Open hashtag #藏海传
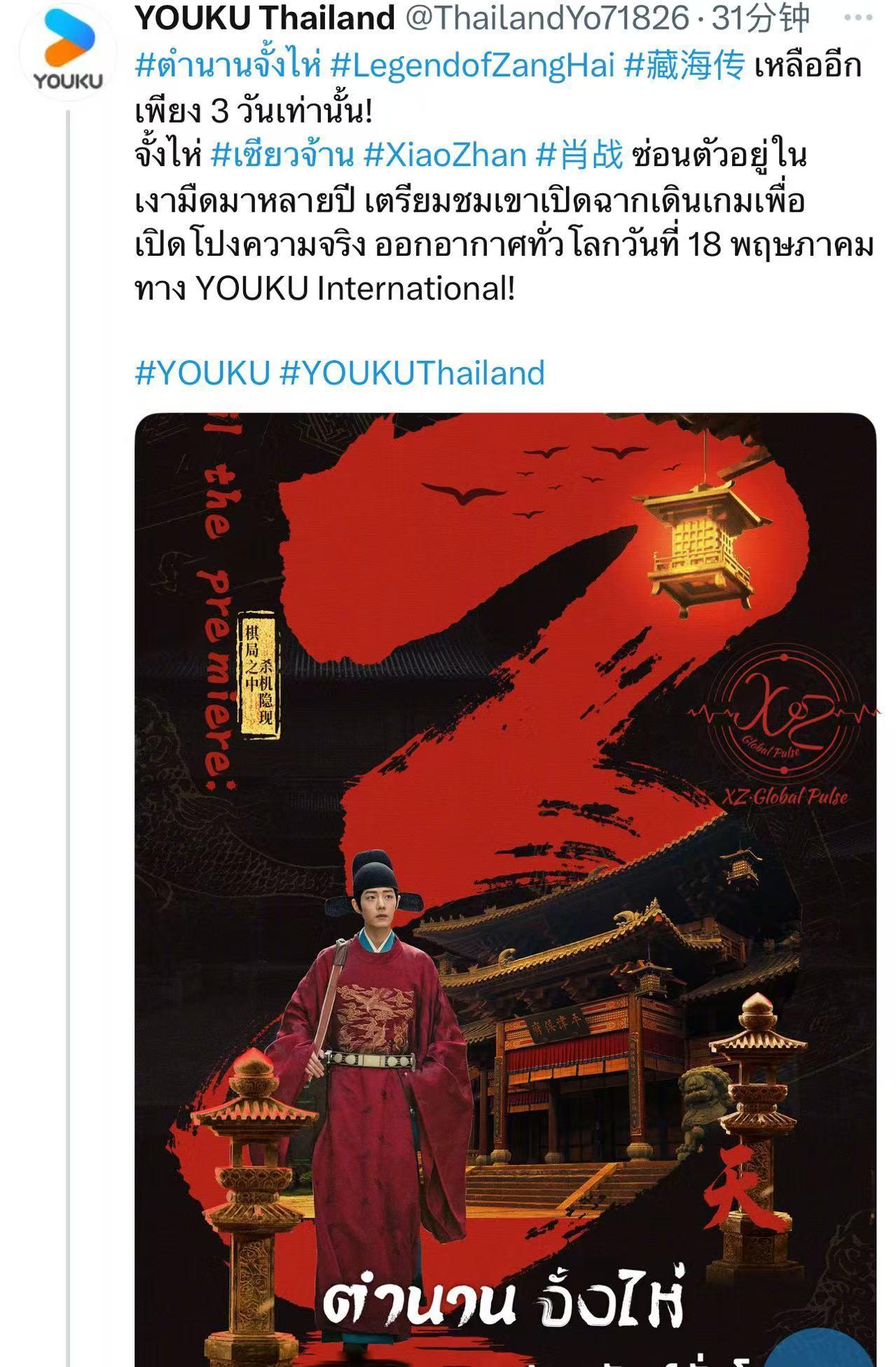This screenshot has width=896, height=1367. coord(684,66)
